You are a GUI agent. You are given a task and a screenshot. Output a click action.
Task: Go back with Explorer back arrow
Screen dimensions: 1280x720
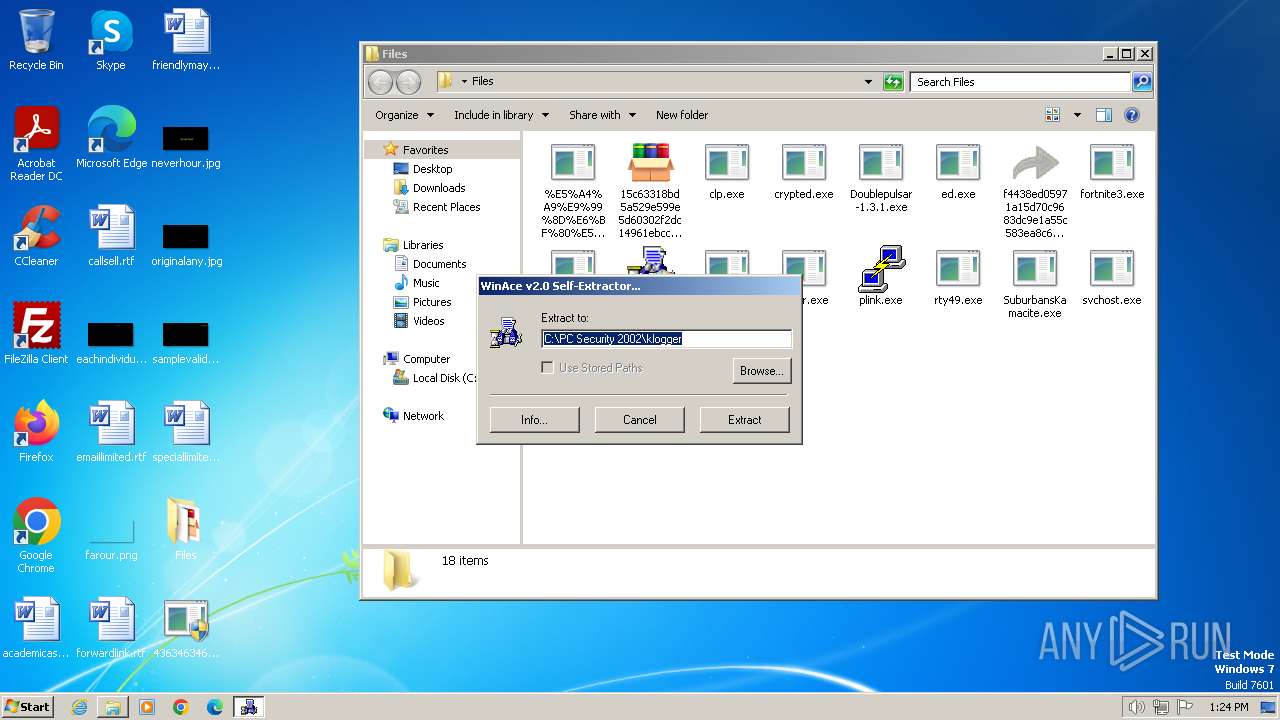pos(381,82)
